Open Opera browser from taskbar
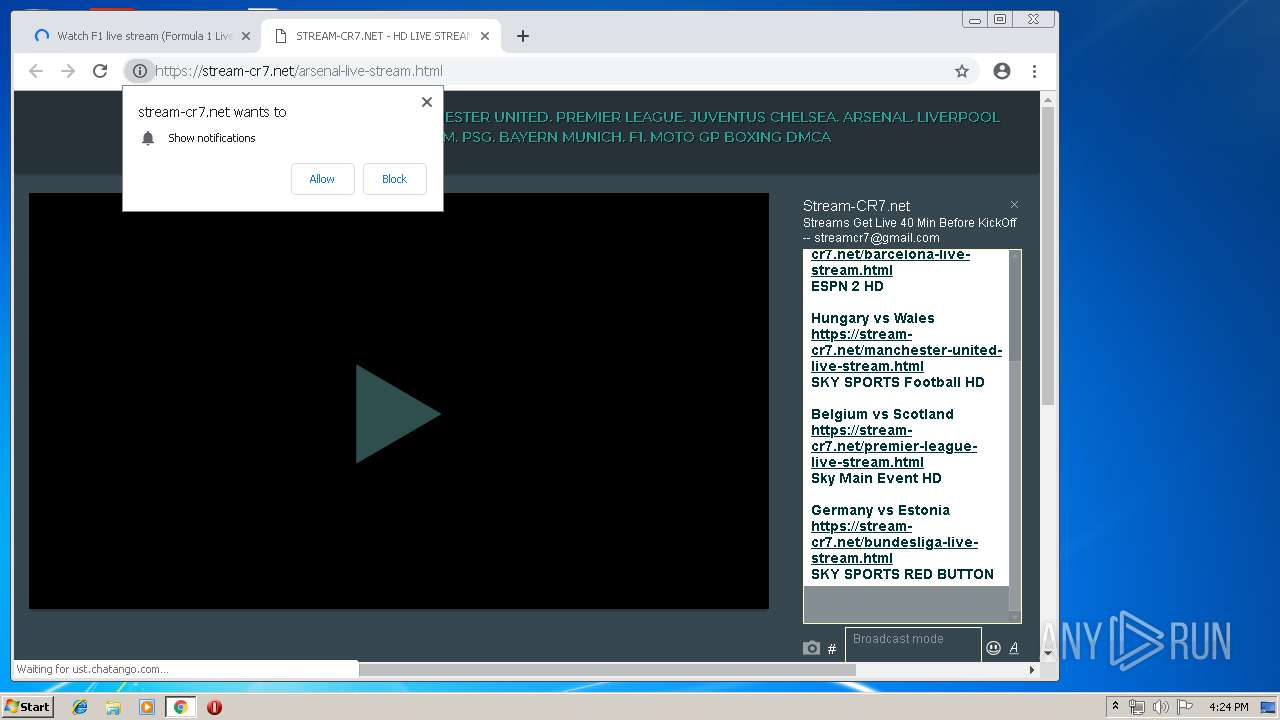The image size is (1280, 720). (x=214, y=707)
